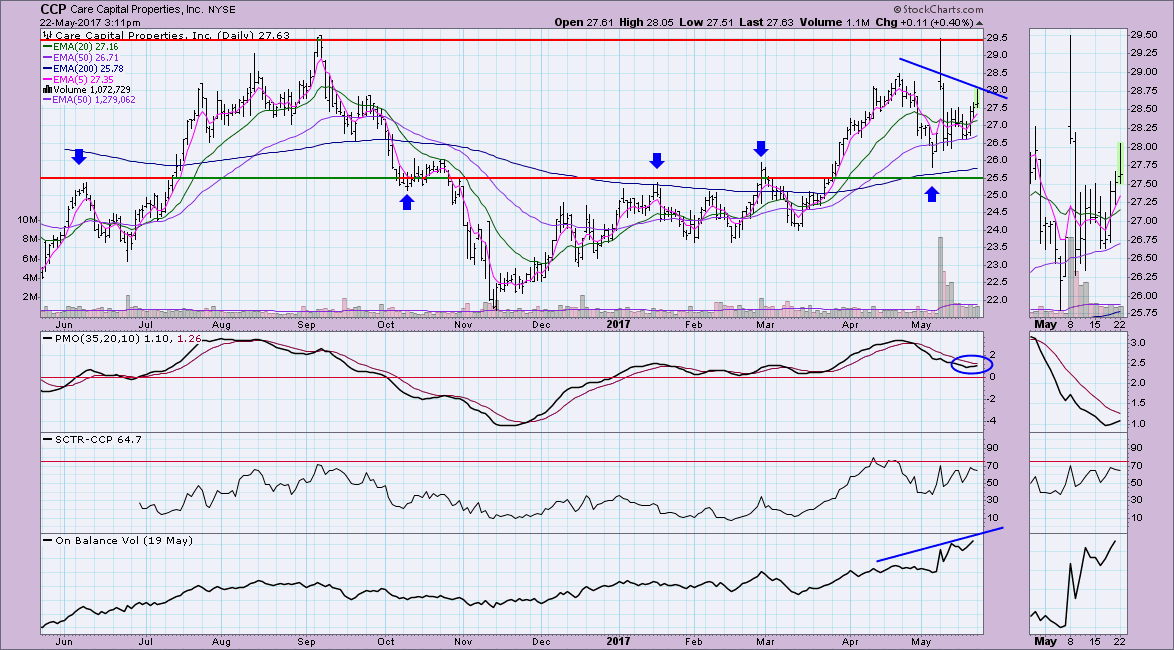Click the blue up arrow under May price
This screenshot has height=650, width=1174.
(932, 194)
